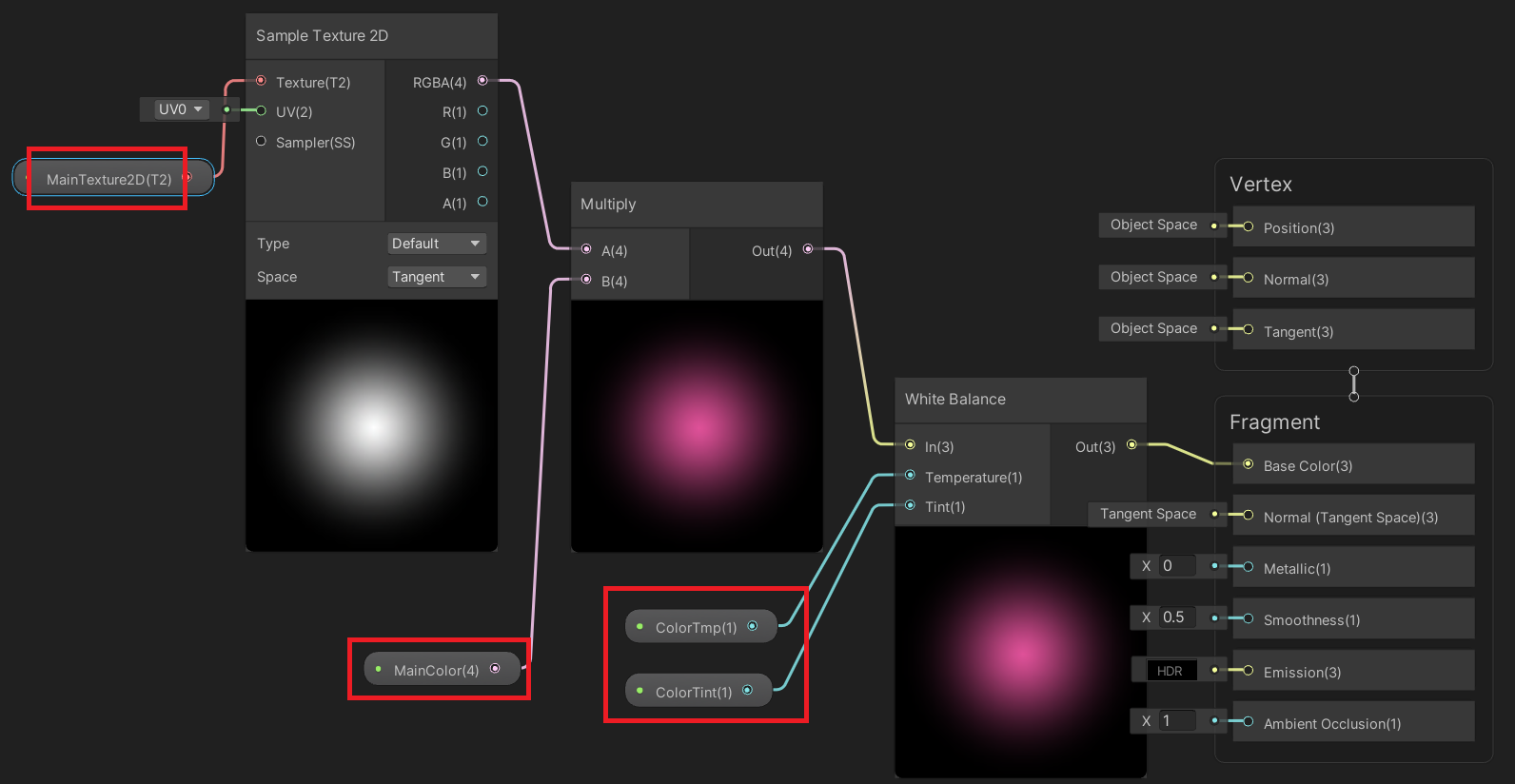1515x784 pixels.
Task: Click the Sampler(SS) input port
Action: pyautogui.click(x=261, y=141)
